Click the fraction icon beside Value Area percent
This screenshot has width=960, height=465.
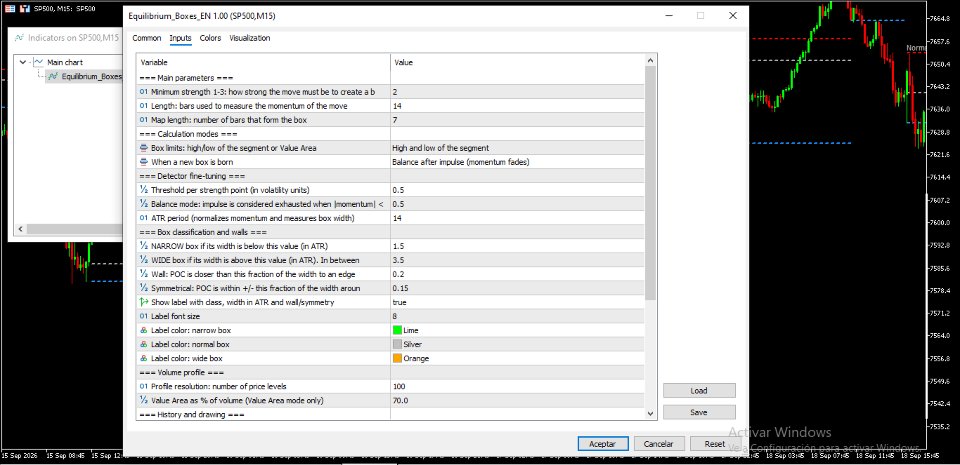pos(144,401)
